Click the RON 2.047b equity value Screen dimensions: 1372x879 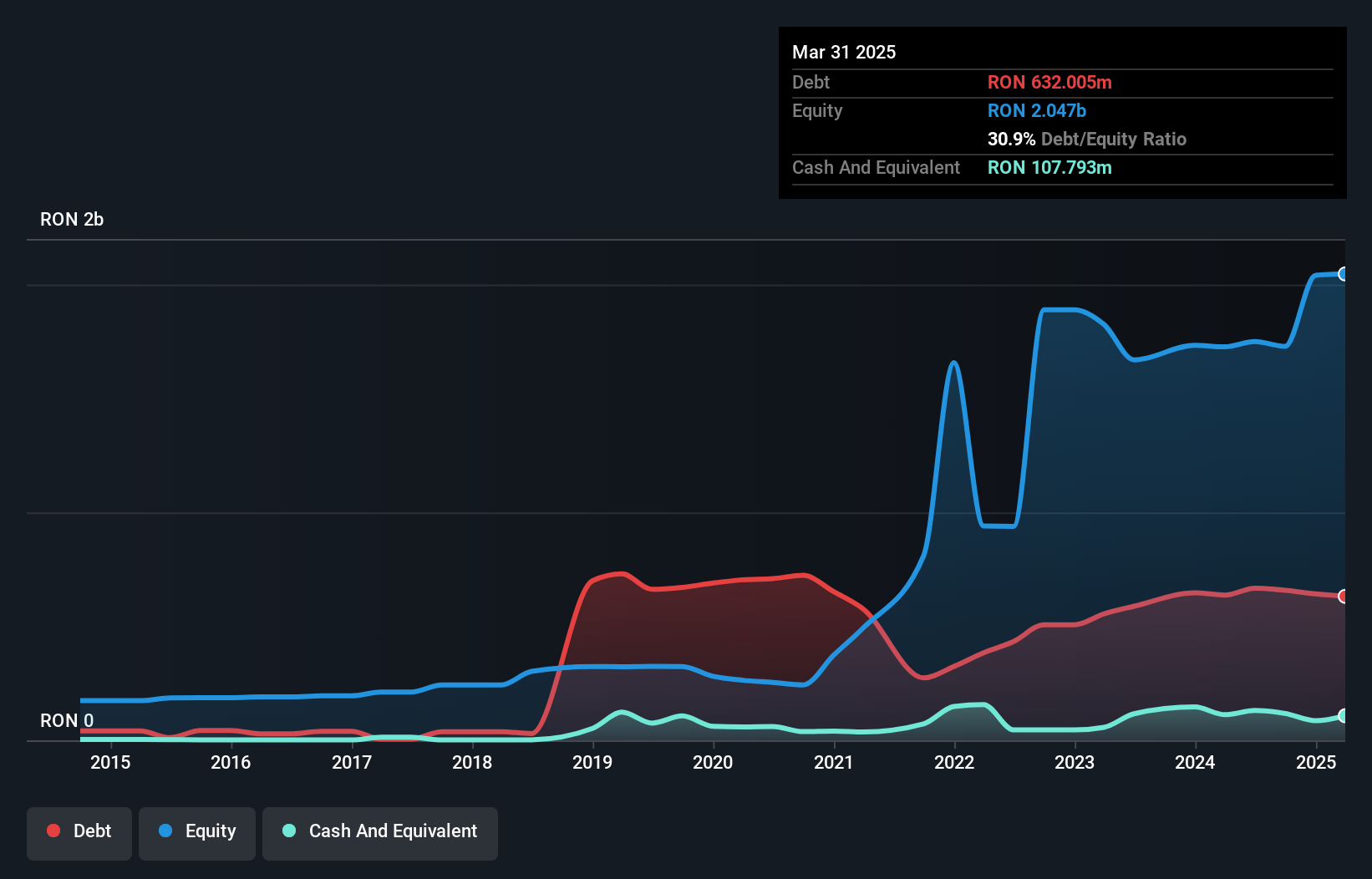(x=1037, y=111)
